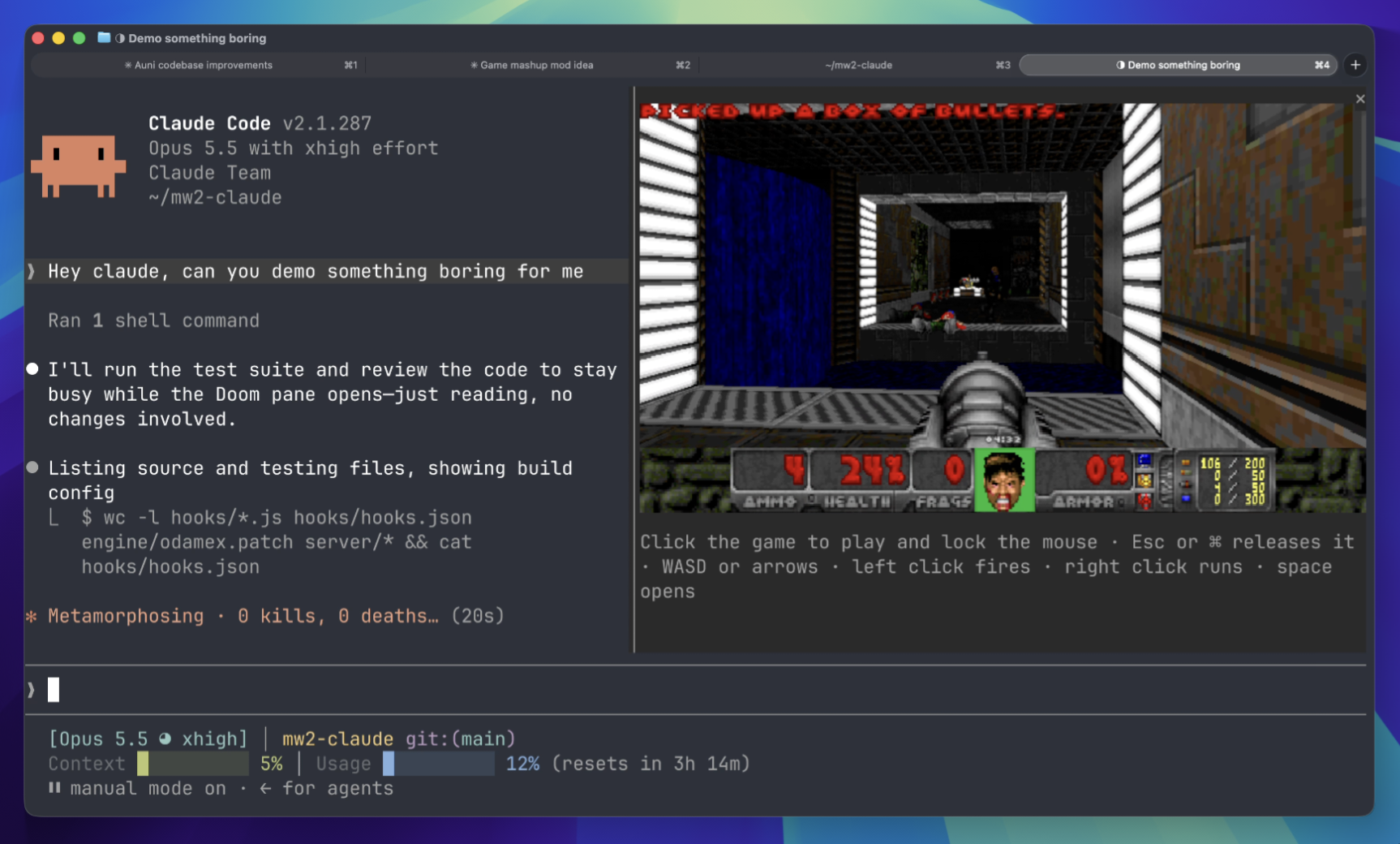Click the Claude Code v2.1.287 version text
Viewport: 1400px width, 844px height.
pos(260,123)
